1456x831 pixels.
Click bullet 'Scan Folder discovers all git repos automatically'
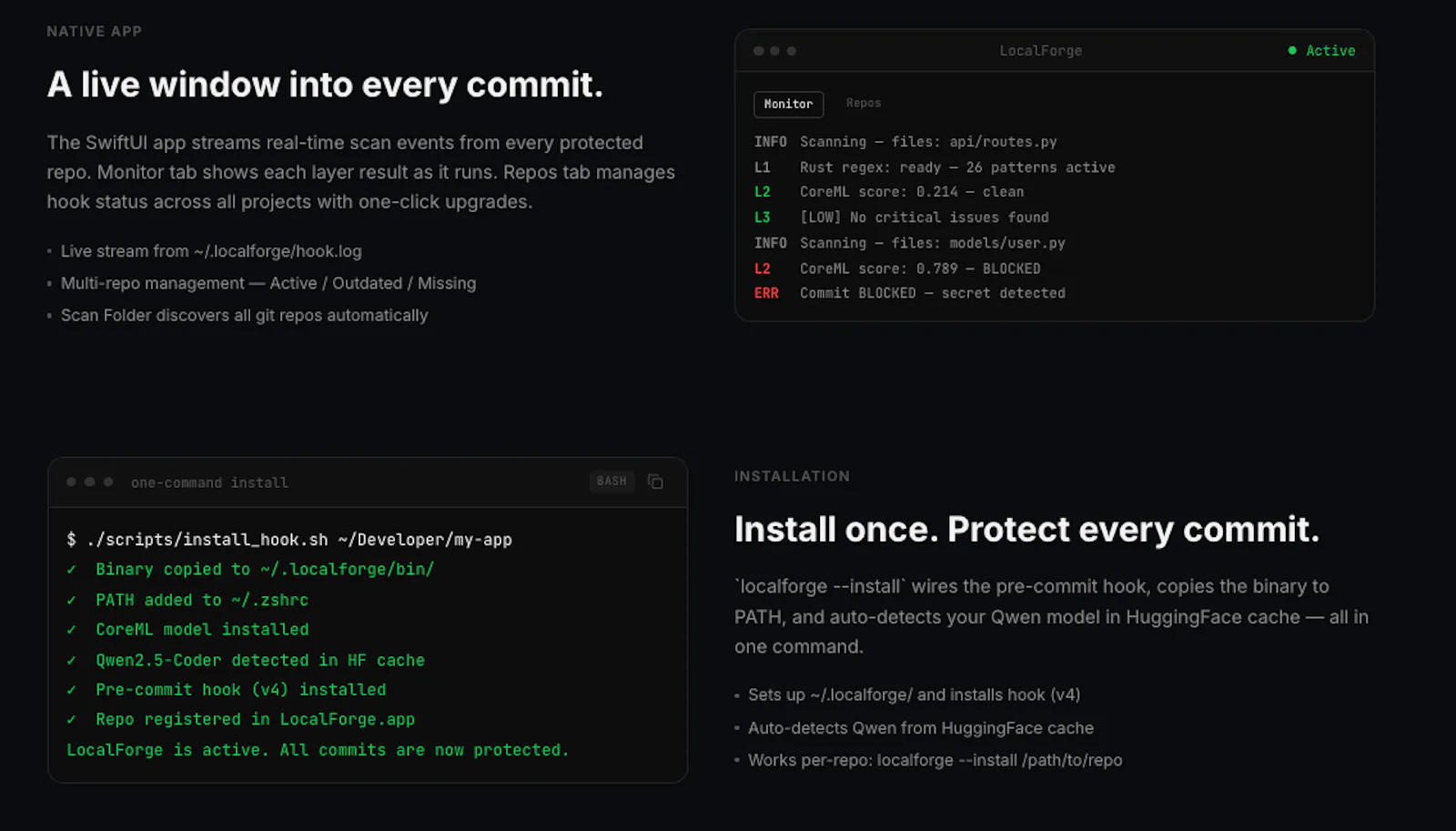(244, 315)
